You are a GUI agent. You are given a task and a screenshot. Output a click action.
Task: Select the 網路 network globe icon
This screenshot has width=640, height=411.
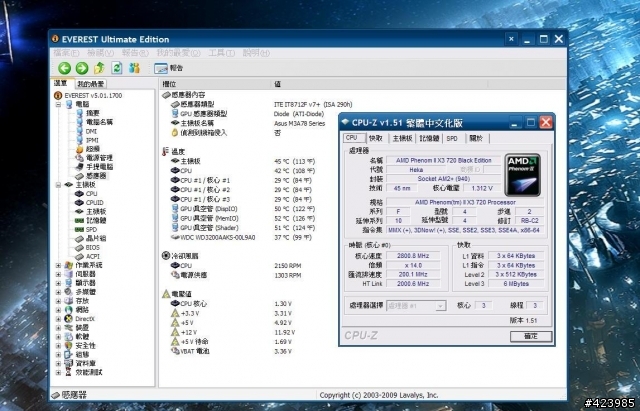[69, 310]
